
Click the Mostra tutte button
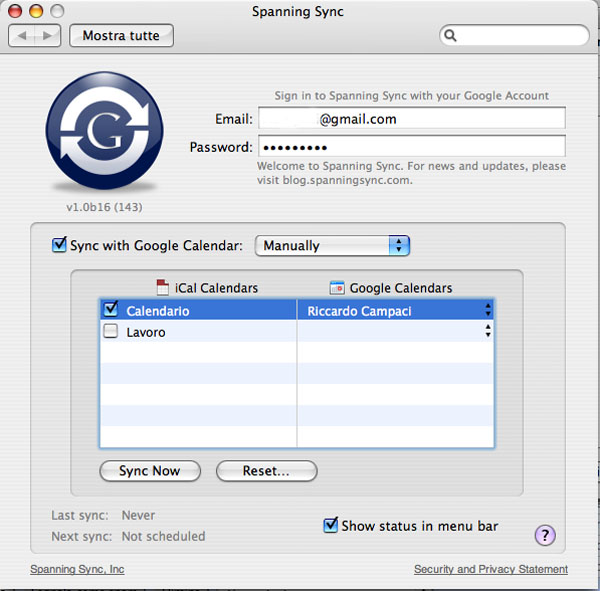pos(121,36)
